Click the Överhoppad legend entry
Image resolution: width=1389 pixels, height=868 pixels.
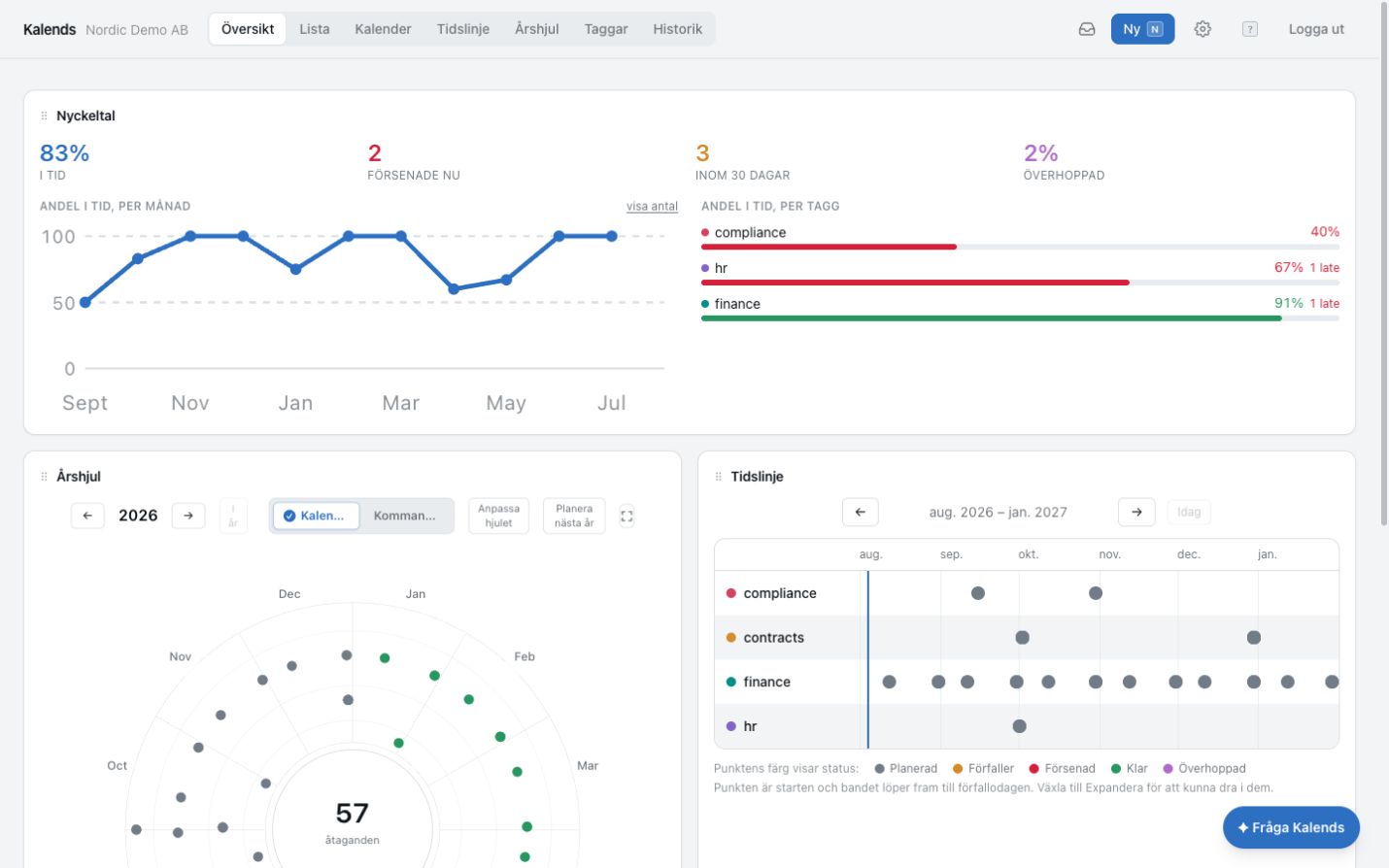pos(1204,768)
